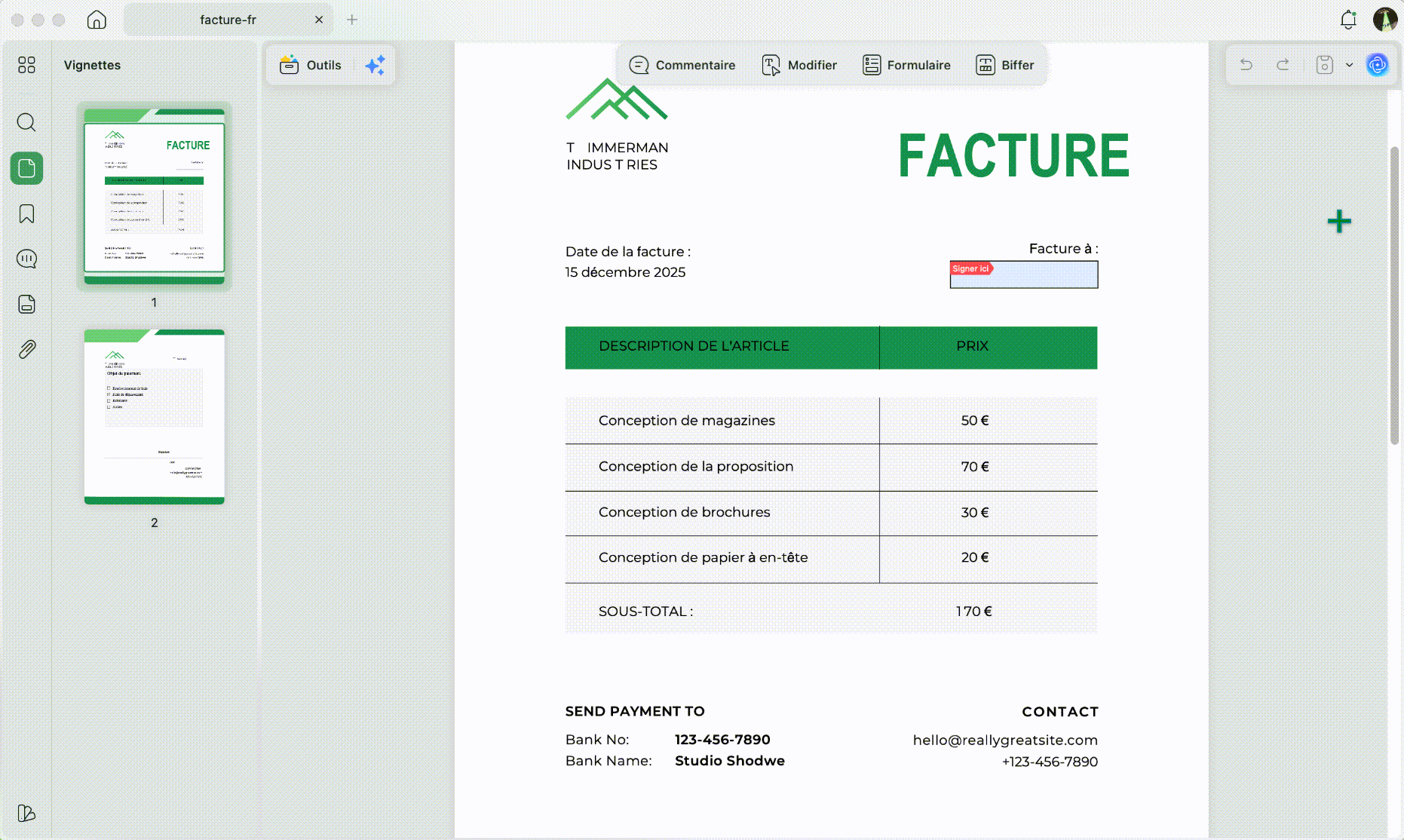Switch to Modifier mode

point(799,66)
